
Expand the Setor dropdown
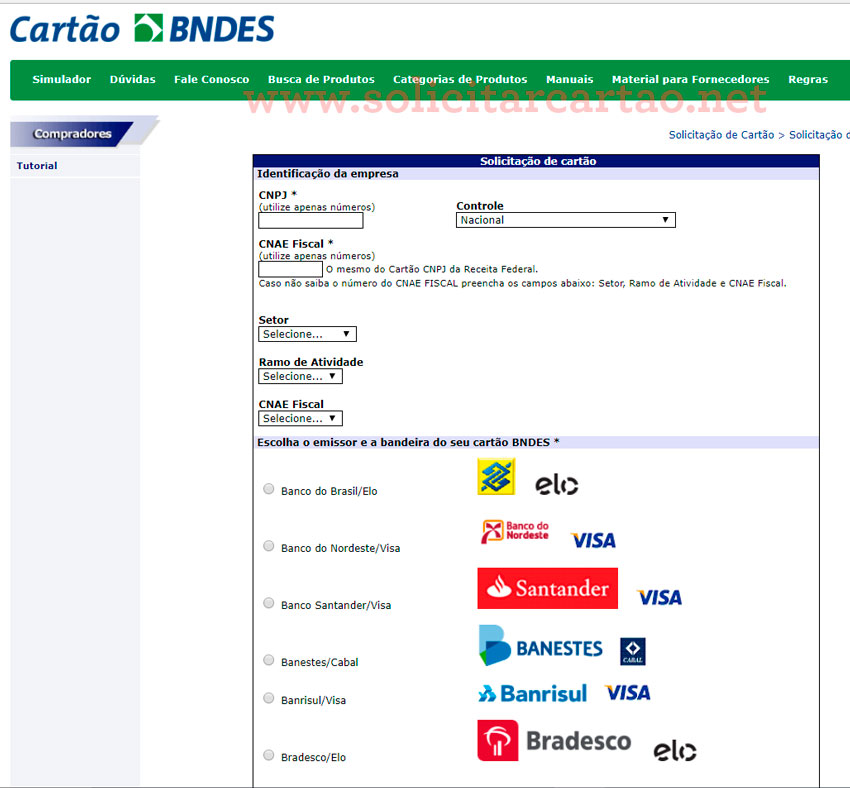307,334
